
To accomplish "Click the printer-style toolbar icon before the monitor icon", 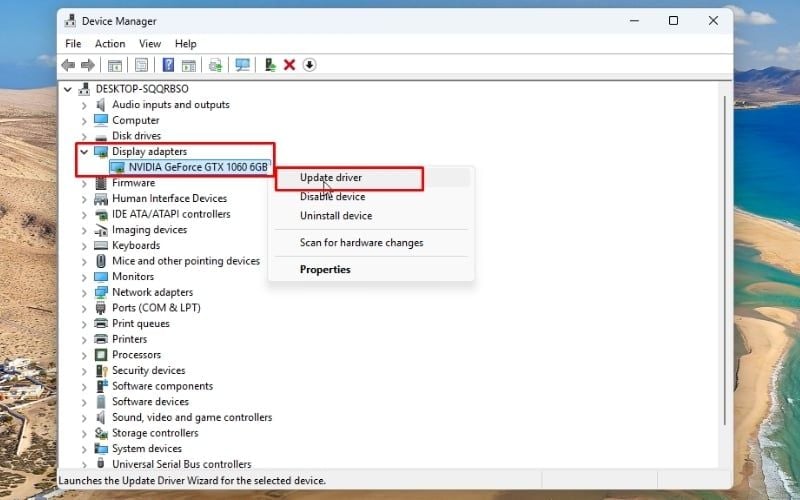I will point(215,65).
